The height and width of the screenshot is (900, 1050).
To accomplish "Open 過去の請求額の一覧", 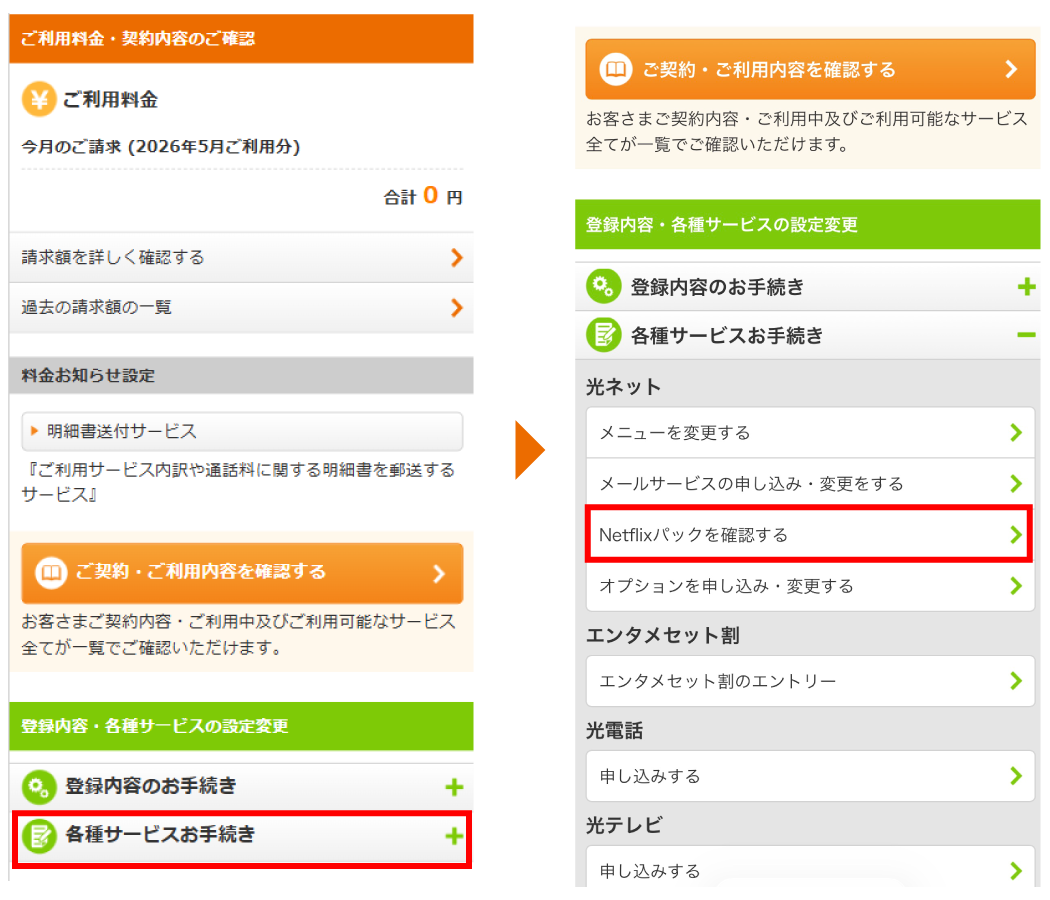I will tap(241, 308).
